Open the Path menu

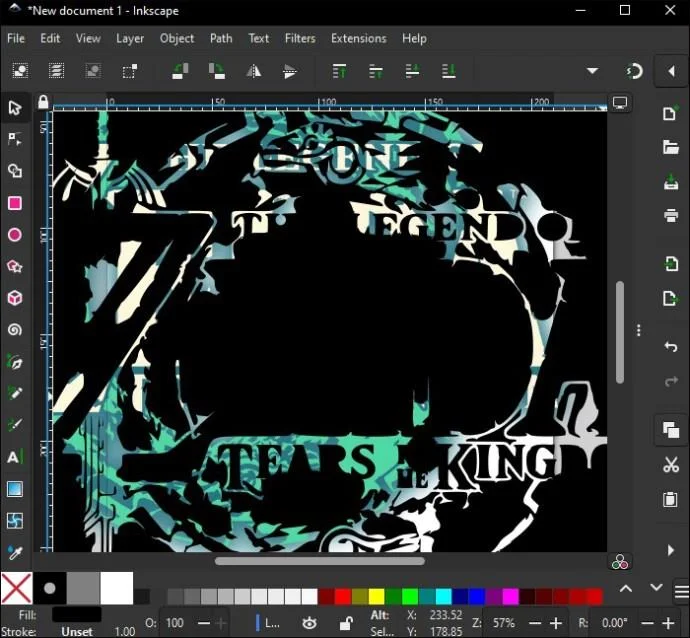[x=221, y=39]
